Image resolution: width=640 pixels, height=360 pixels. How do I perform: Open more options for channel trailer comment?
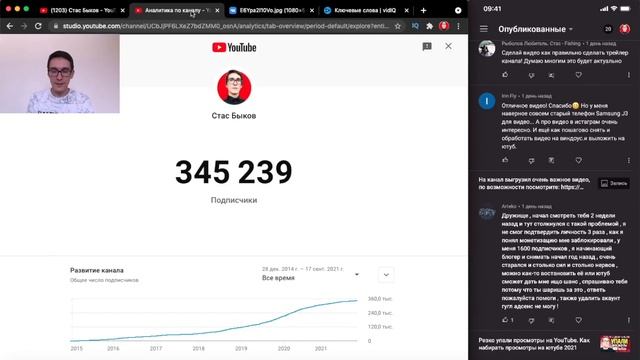[629, 75]
